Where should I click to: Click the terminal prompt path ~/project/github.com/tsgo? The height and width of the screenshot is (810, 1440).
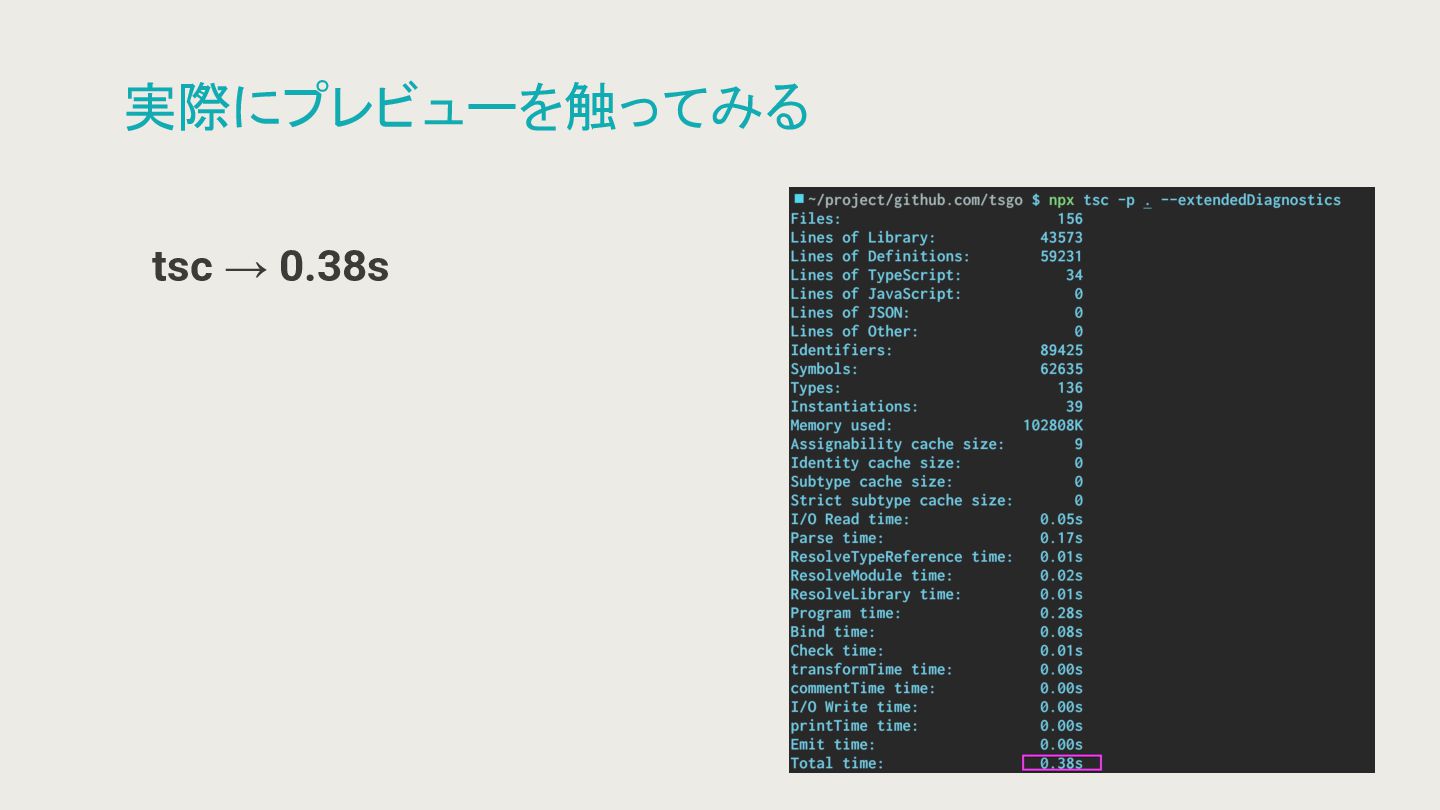coord(915,200)
